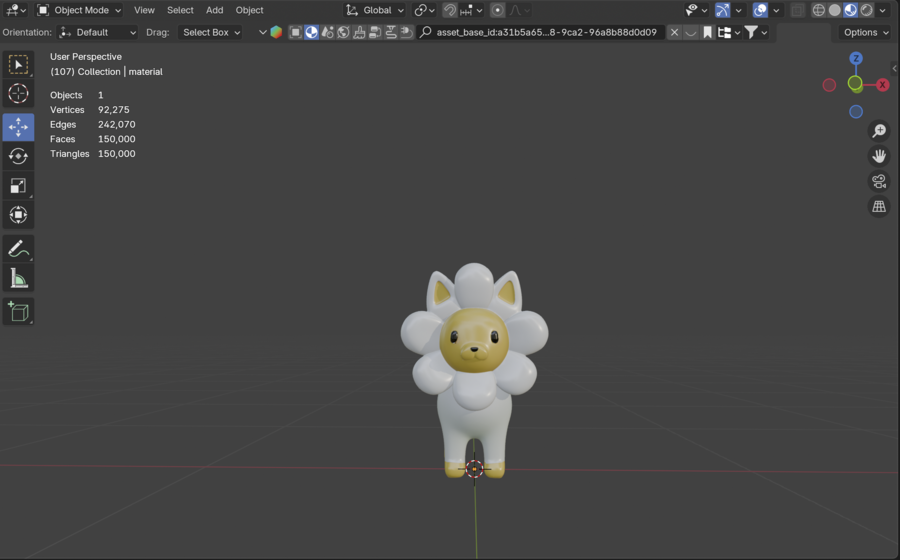Choose the Scale tool
Viewport: 900px width, 560px height.
click(x=18, y=186)
